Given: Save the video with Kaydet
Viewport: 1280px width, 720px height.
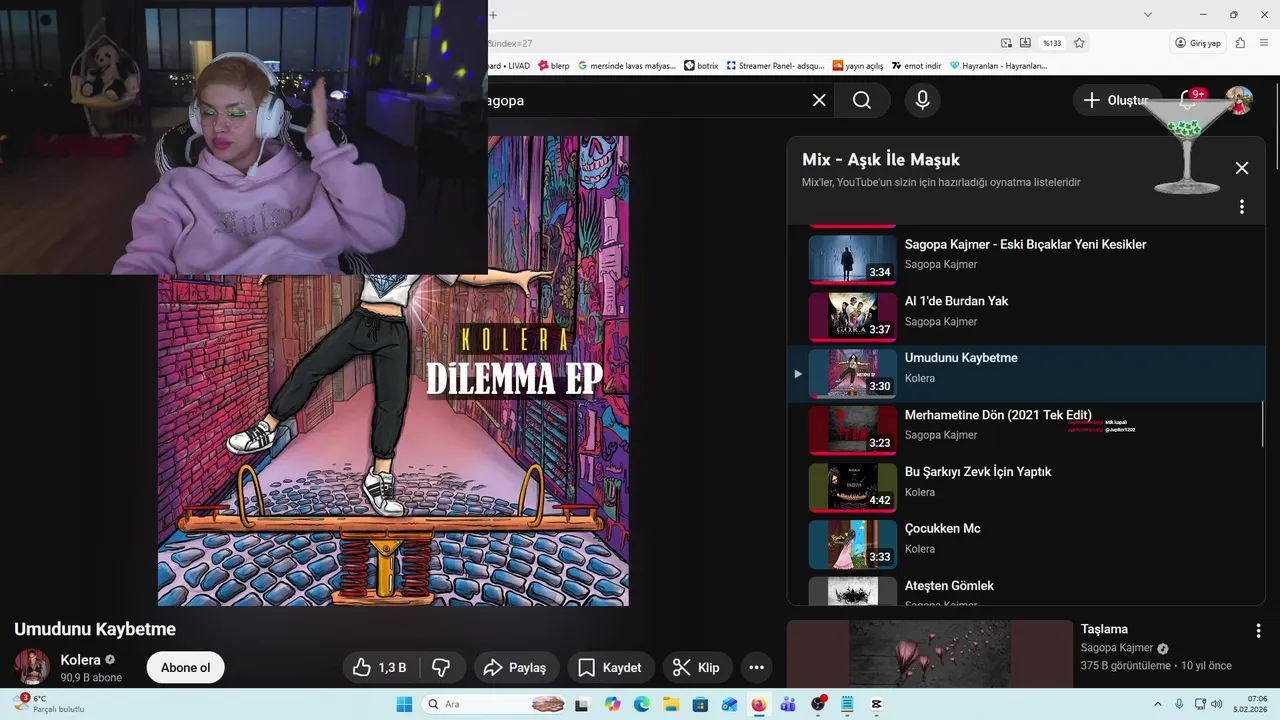Looking at the screenshot, I should [x=611, y=668].
